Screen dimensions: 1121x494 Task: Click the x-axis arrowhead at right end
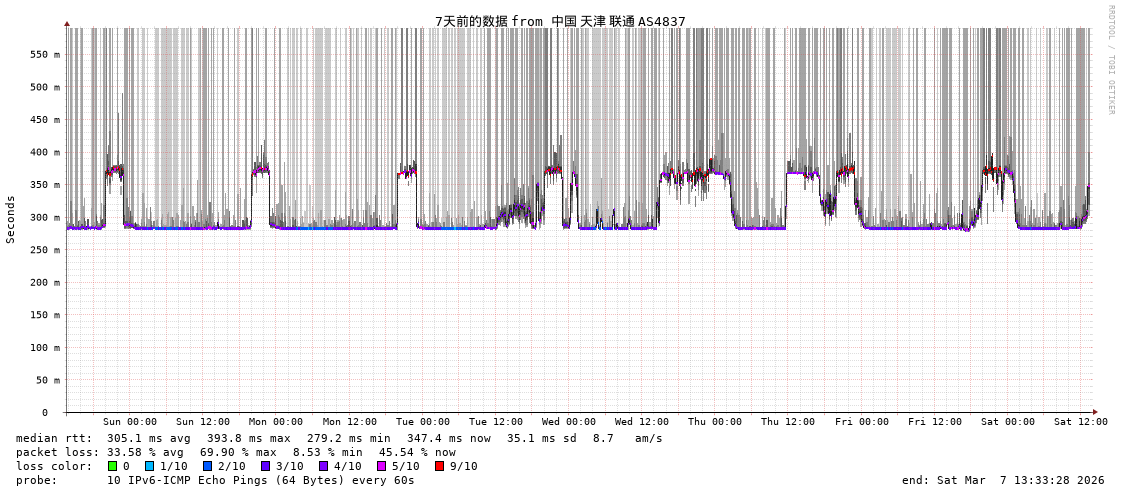point(1095,412)
